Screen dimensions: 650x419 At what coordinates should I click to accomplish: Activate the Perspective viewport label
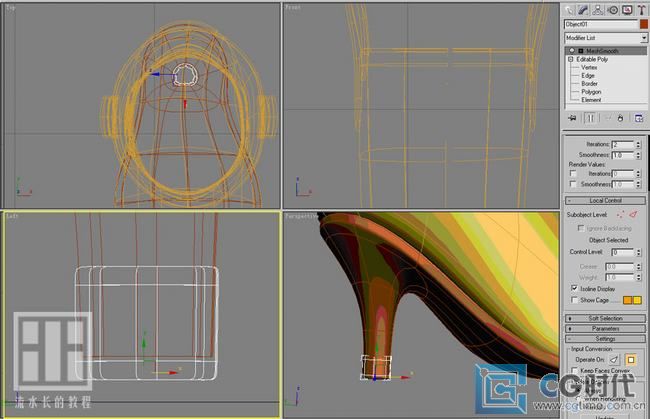(301, 216)
